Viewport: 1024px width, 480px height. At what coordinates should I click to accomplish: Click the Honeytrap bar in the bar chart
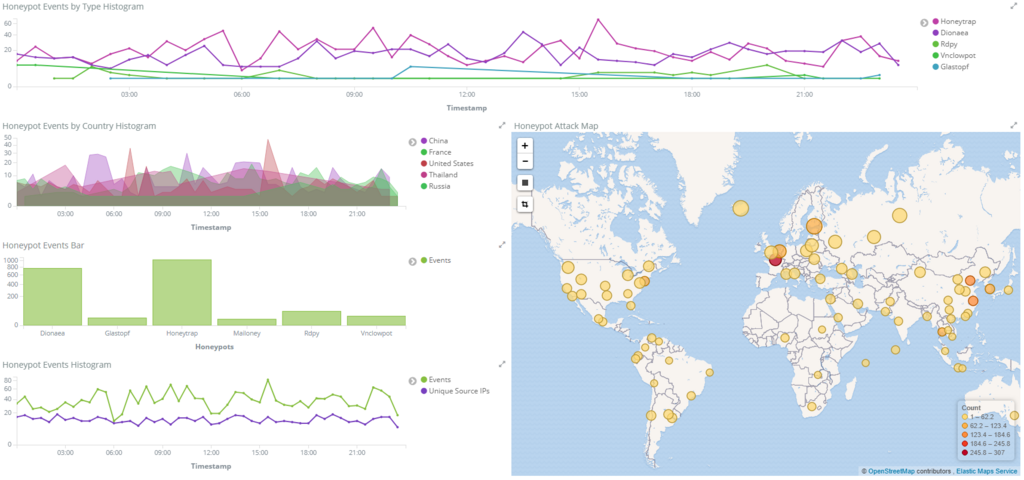point(182,293)
